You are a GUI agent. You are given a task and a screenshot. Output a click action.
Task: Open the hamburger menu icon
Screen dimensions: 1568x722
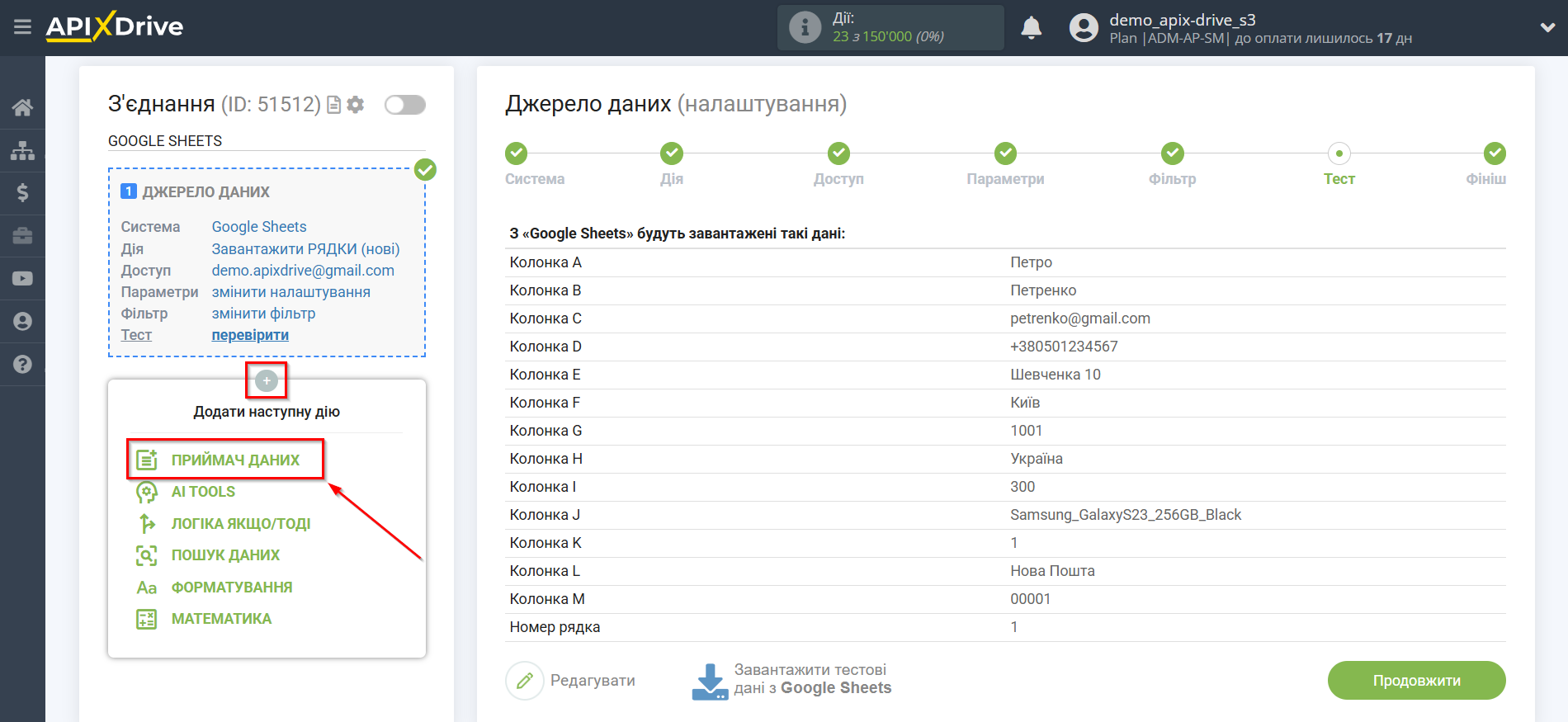22,27
